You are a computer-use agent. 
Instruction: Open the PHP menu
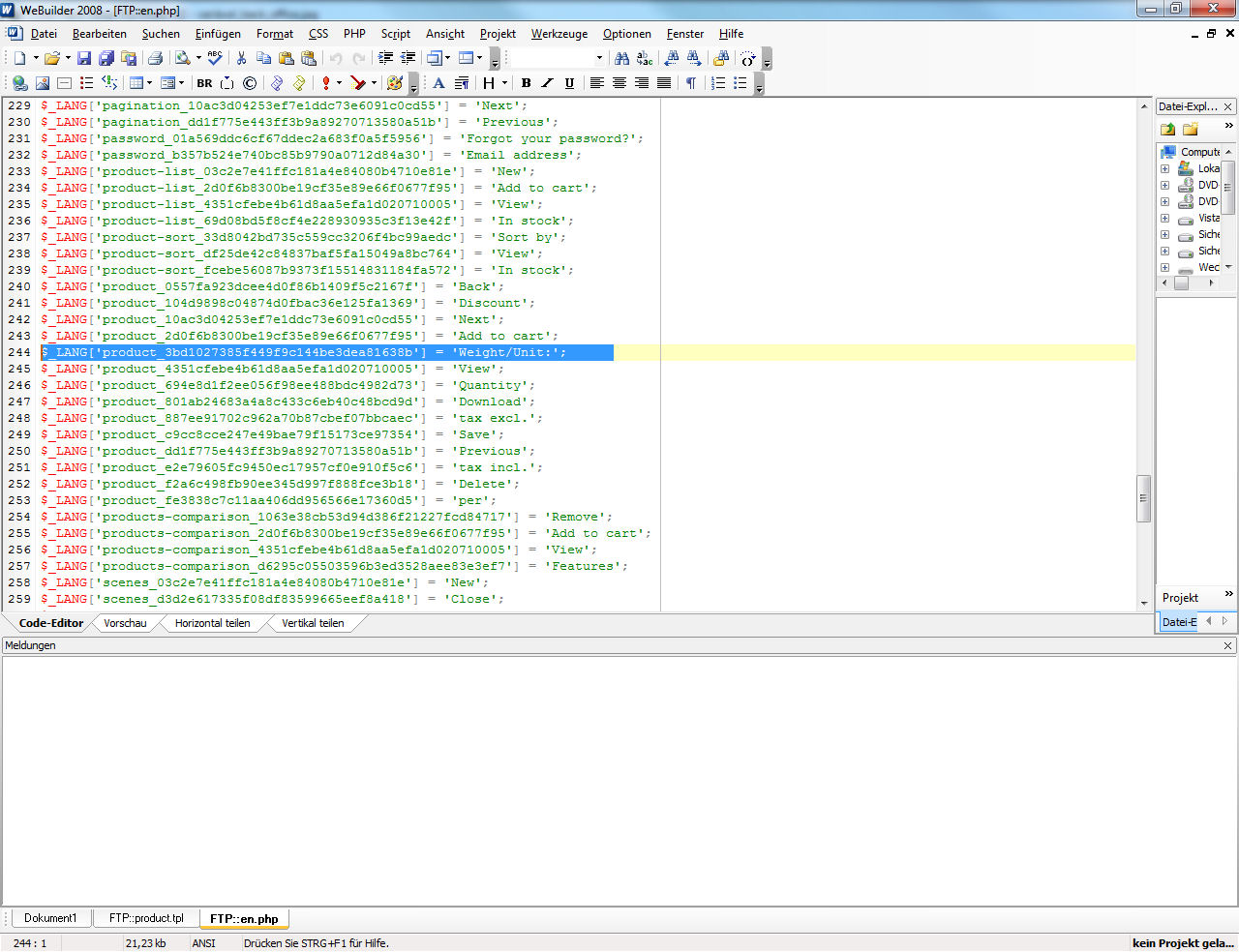(x=354, y=34)
